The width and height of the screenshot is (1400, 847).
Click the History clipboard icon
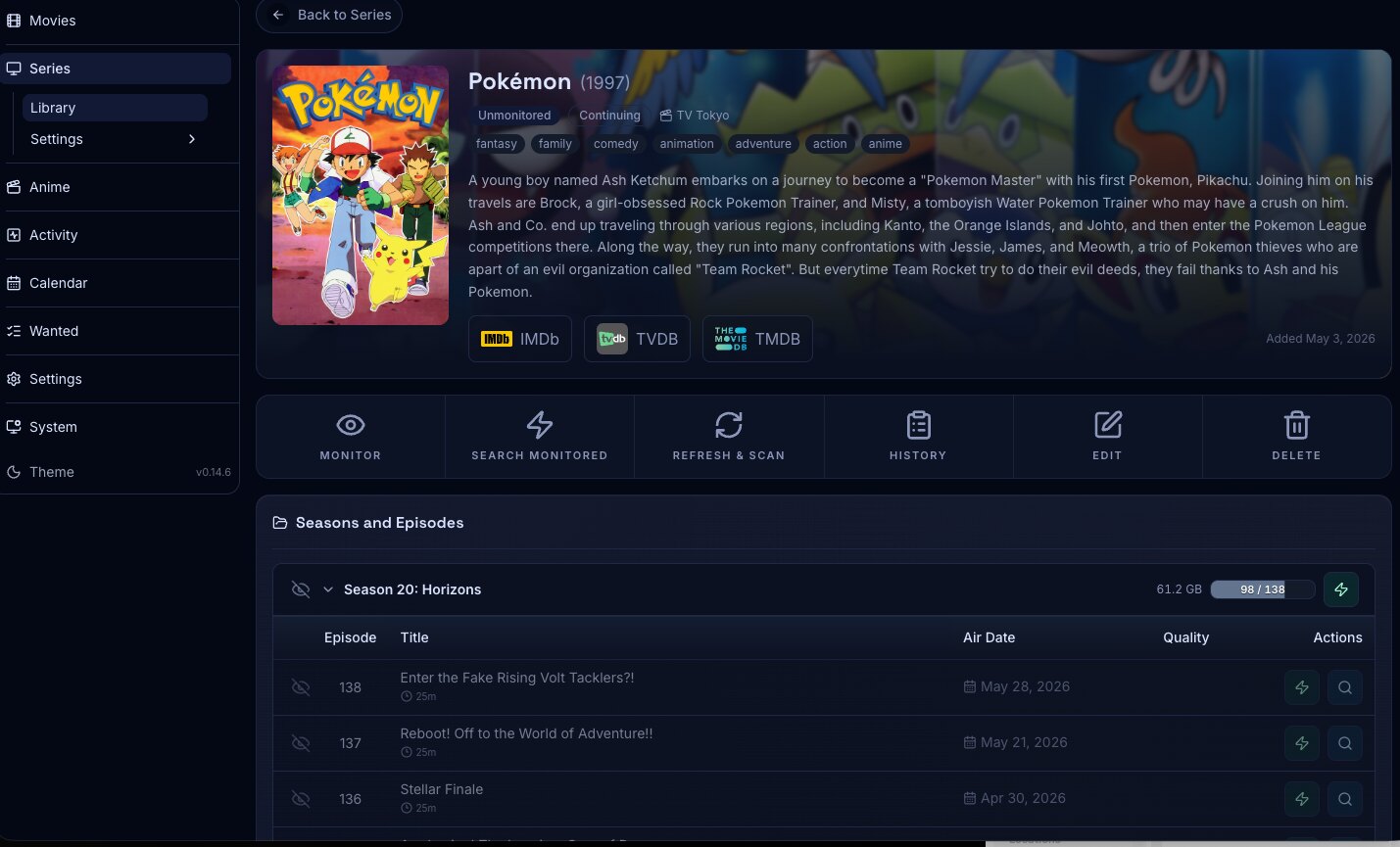(x=918, y=425)
